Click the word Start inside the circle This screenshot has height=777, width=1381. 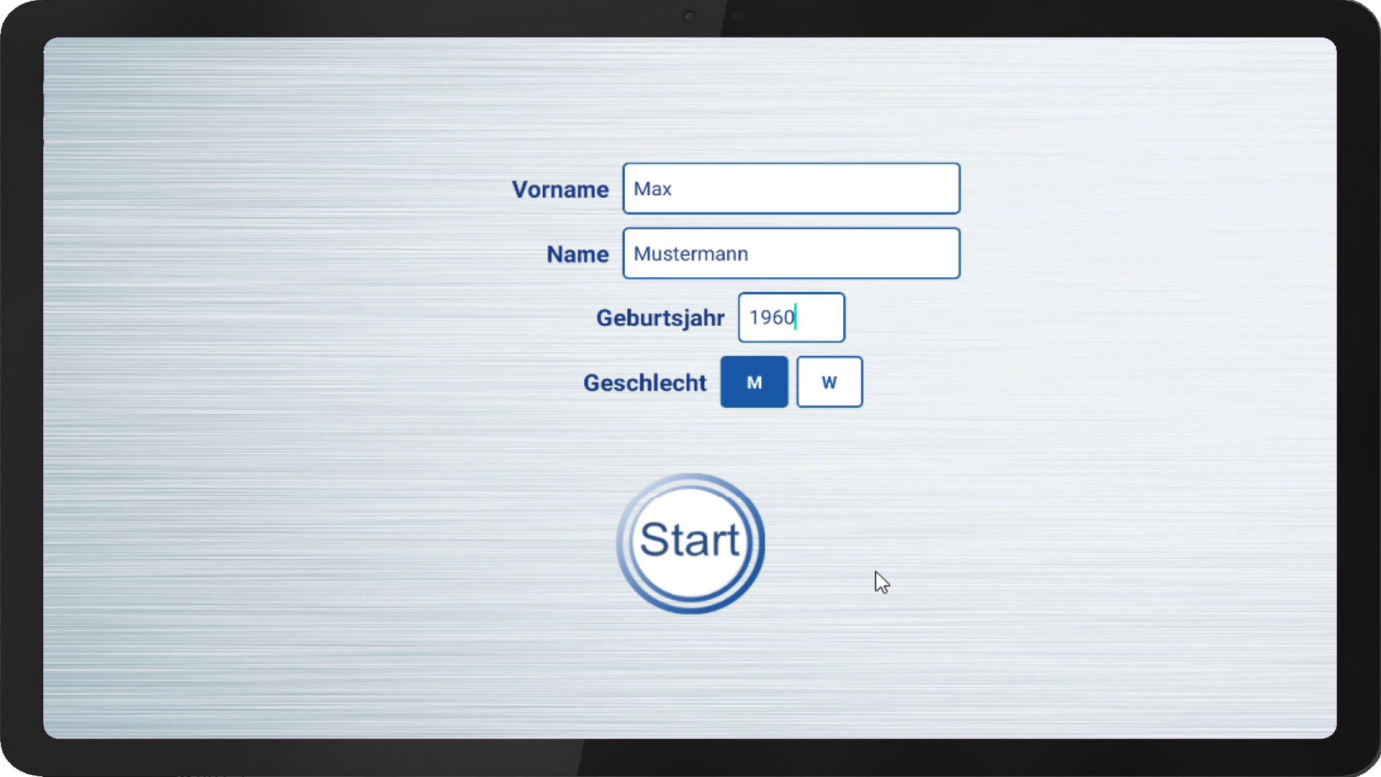(690, 541)
